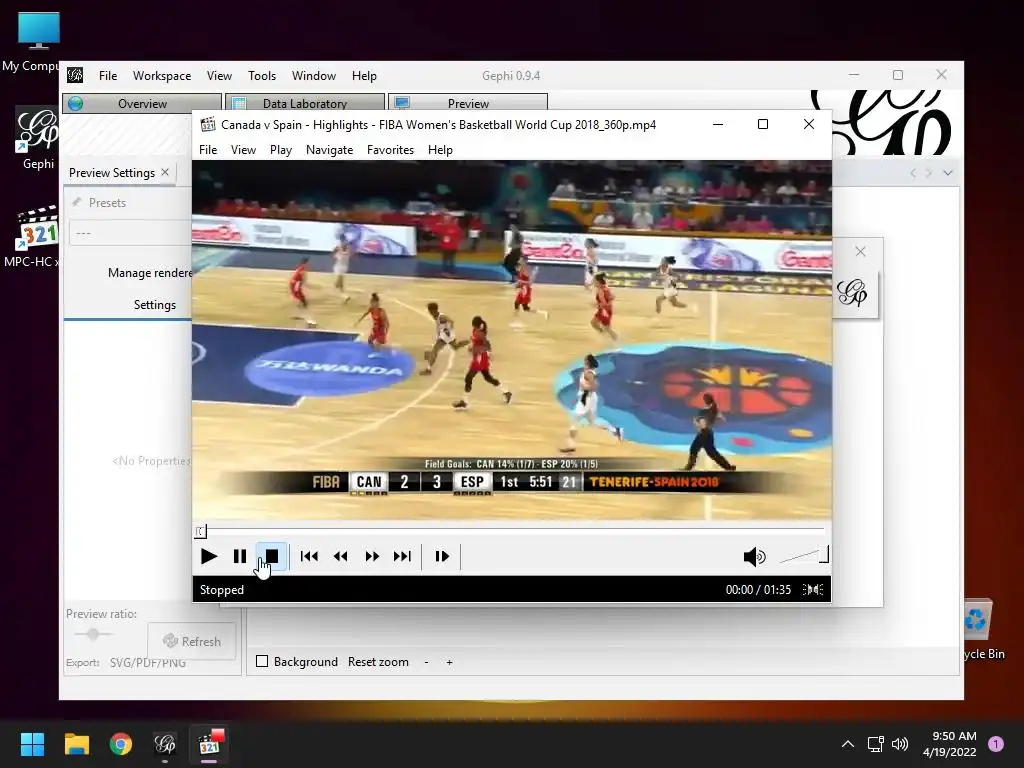This screenshot has height=768, width=1024.
Task: Toggle the Background checkbox
Action: [x=263, y=662]
